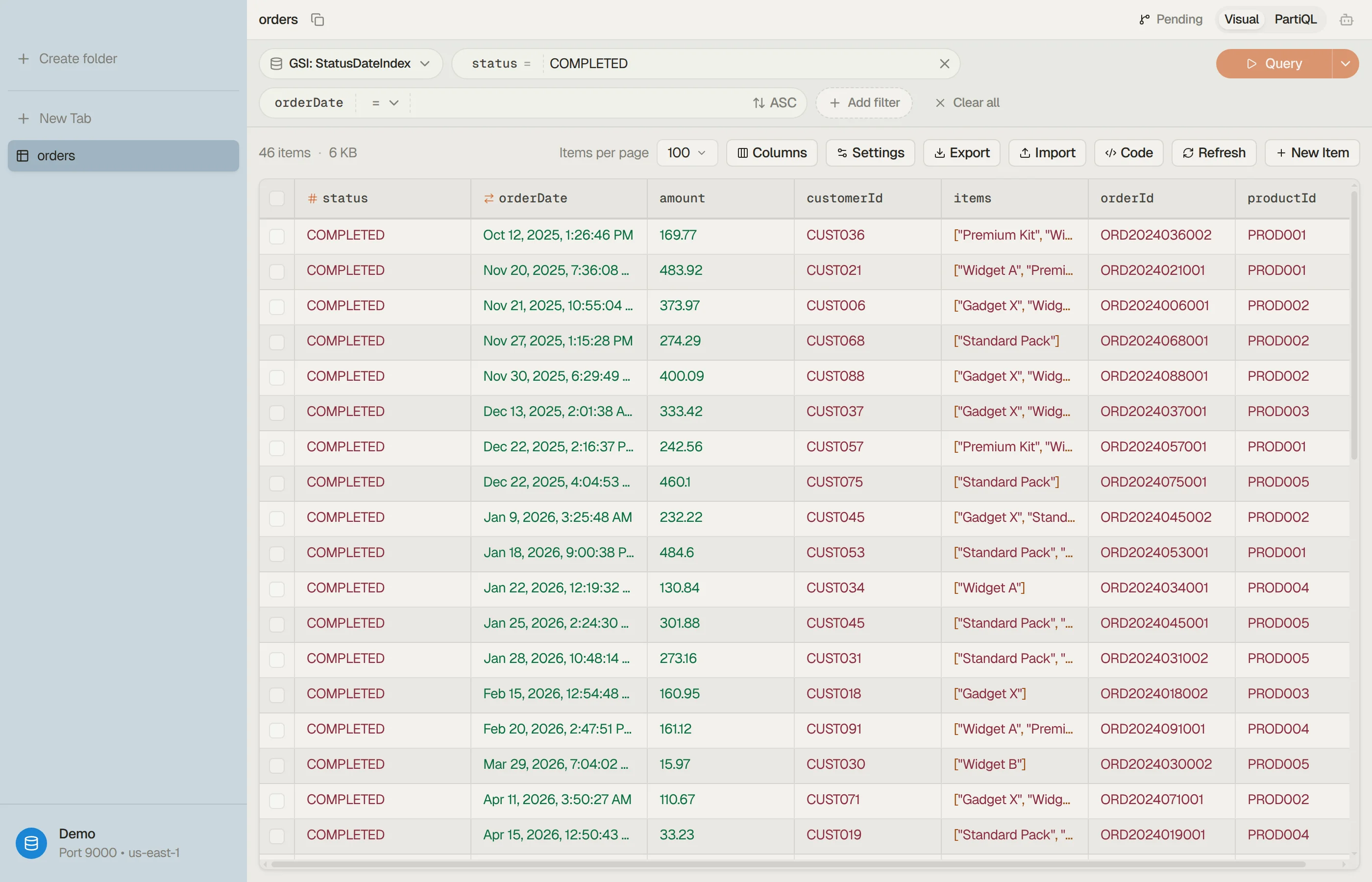1372x882 pixels.
Task: Click the status hash key icon in header
Action: pyautogui.click(x=312, y=198)
